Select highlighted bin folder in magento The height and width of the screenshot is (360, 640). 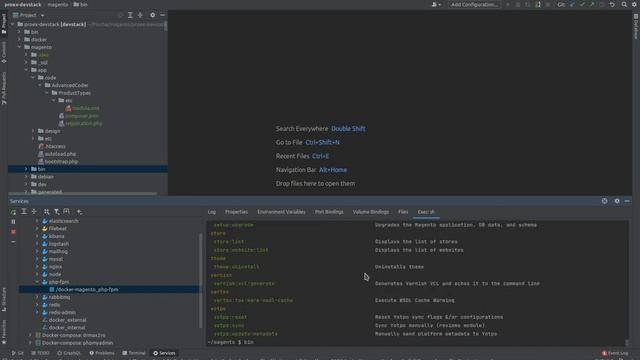point(88,169)
